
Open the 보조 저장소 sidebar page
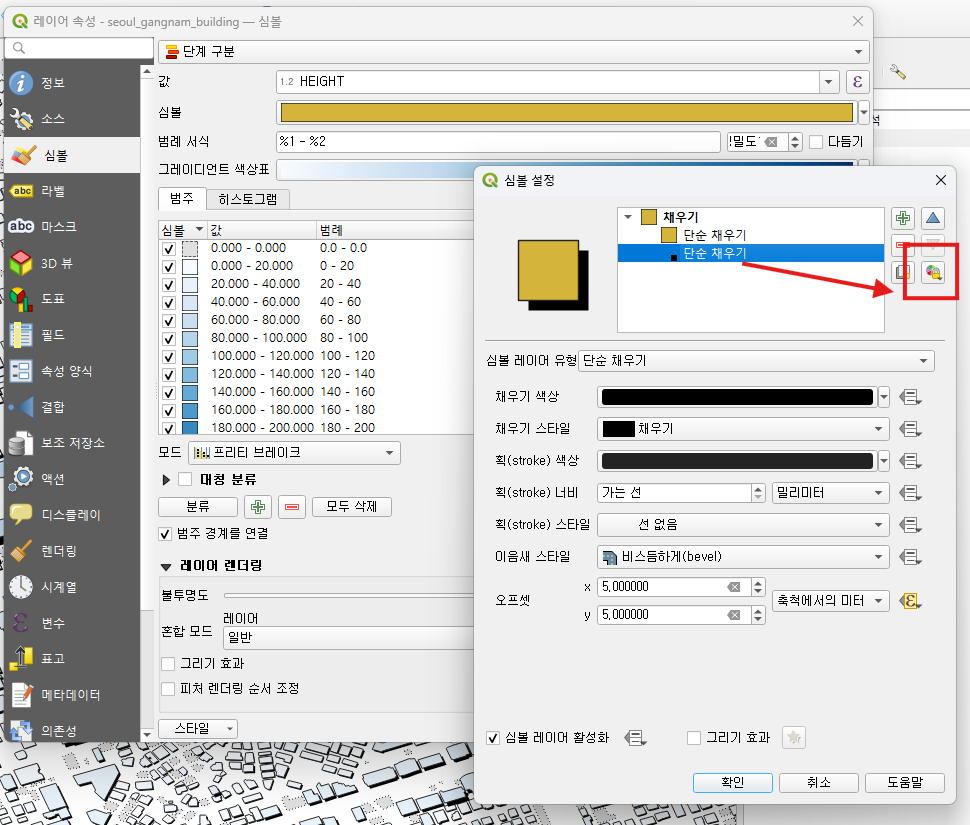coord(72,443)
